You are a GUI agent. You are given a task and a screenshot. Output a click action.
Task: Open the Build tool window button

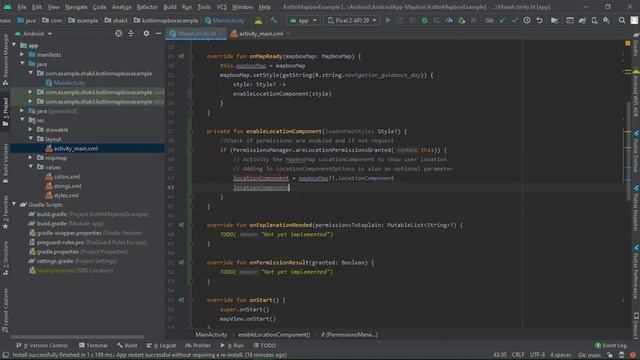click(127, 346)
